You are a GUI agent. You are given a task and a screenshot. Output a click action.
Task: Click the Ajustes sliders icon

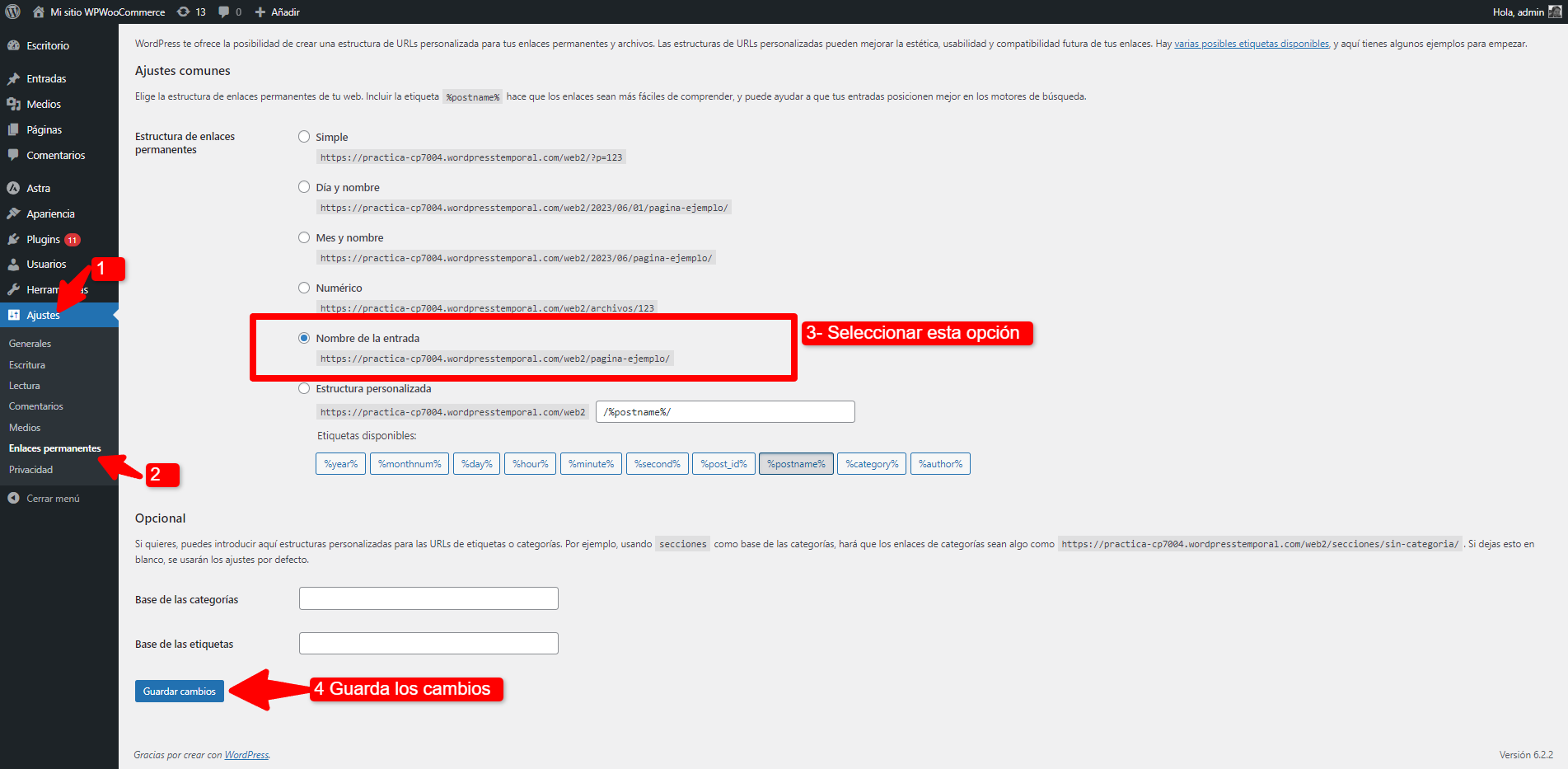13,315
